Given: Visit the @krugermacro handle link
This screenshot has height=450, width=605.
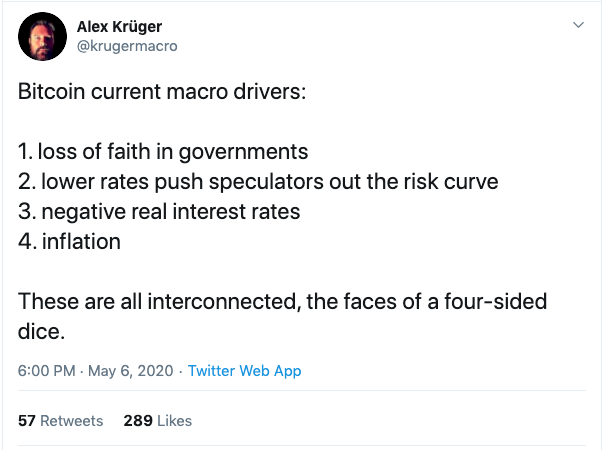Looking at the screenshot, I should tap(127, 46).
